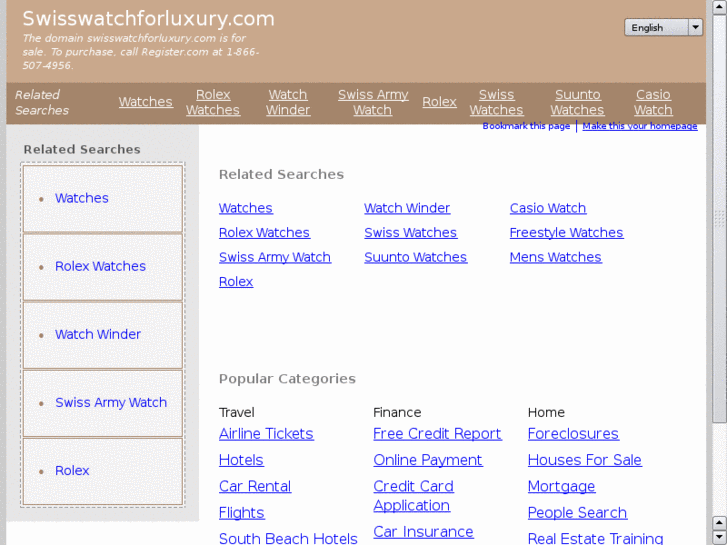
Task: Open Swiss Watches link in main content
Action: tap(411, 233)
